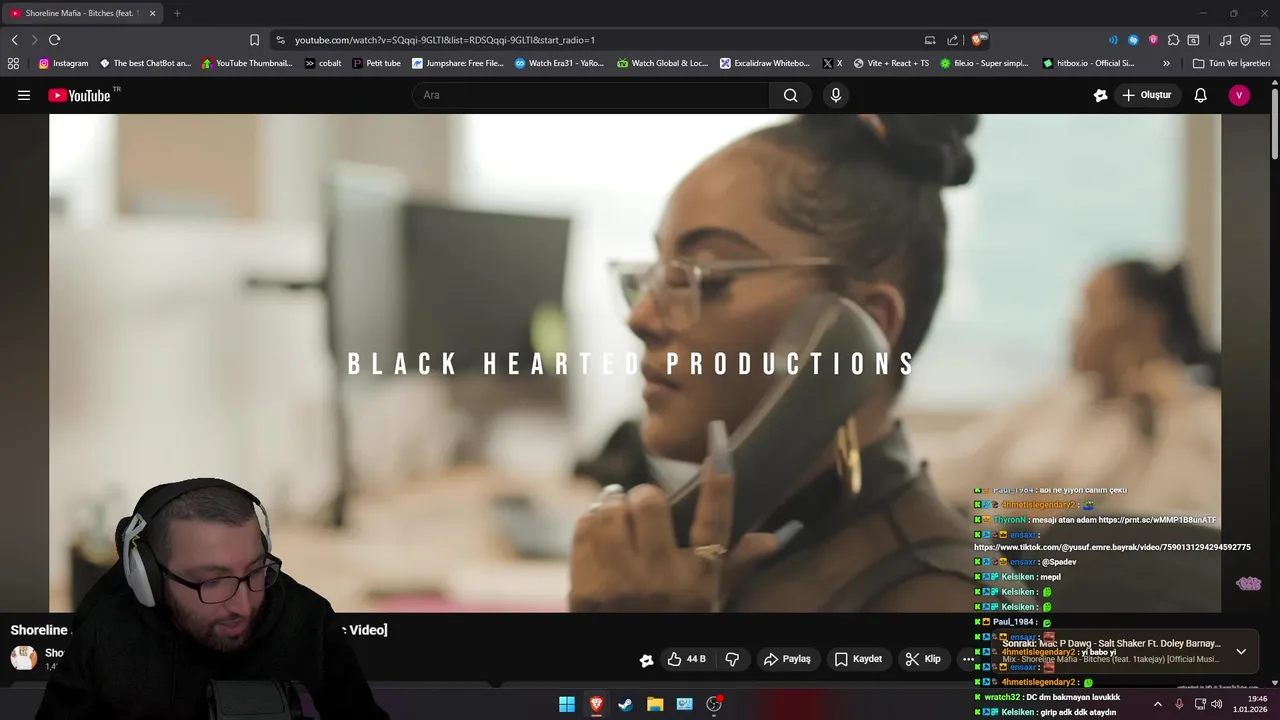Open Watch Era31 bookmark
The height and width of the screenshot is (720, 1280).
coord(560,63)
